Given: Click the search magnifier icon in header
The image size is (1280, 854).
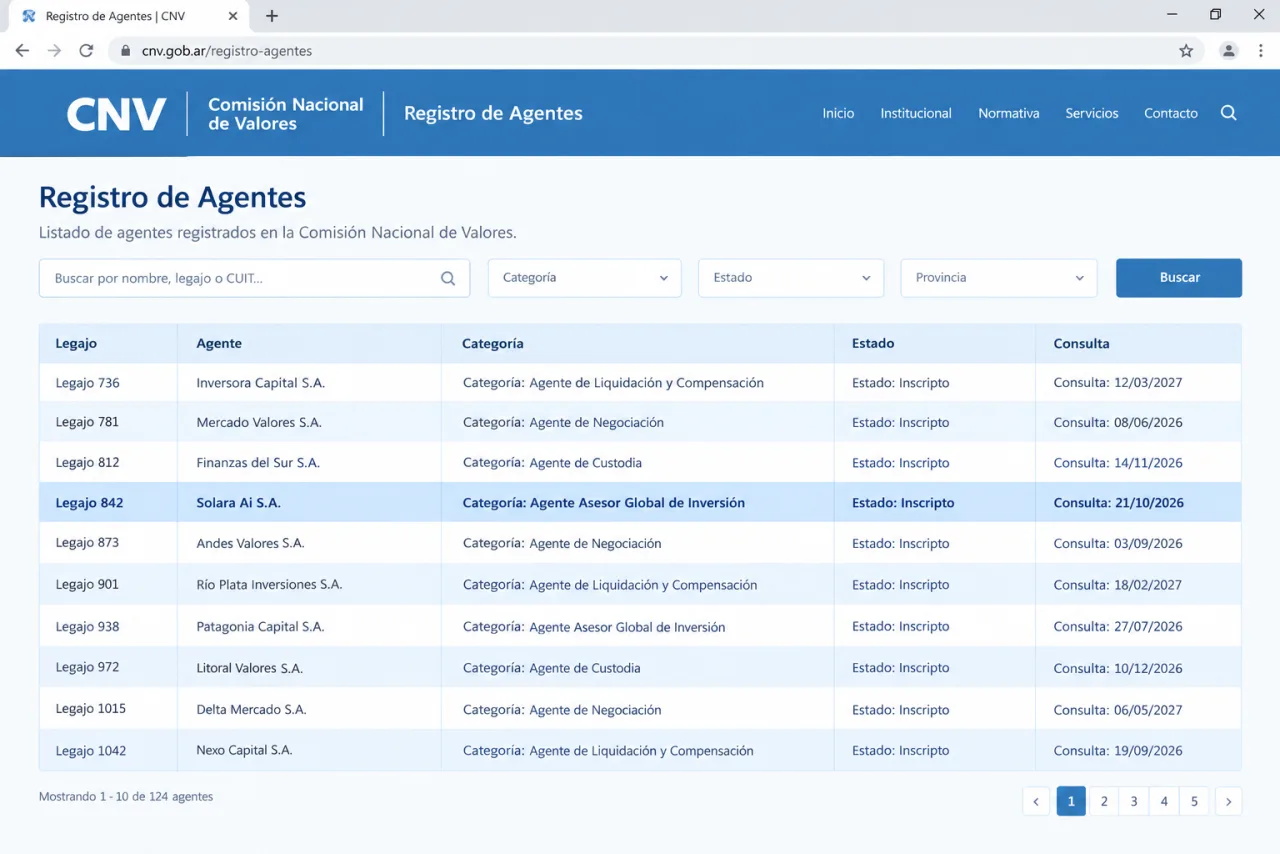Looking at the screenshot, I should pos(1229,113).
